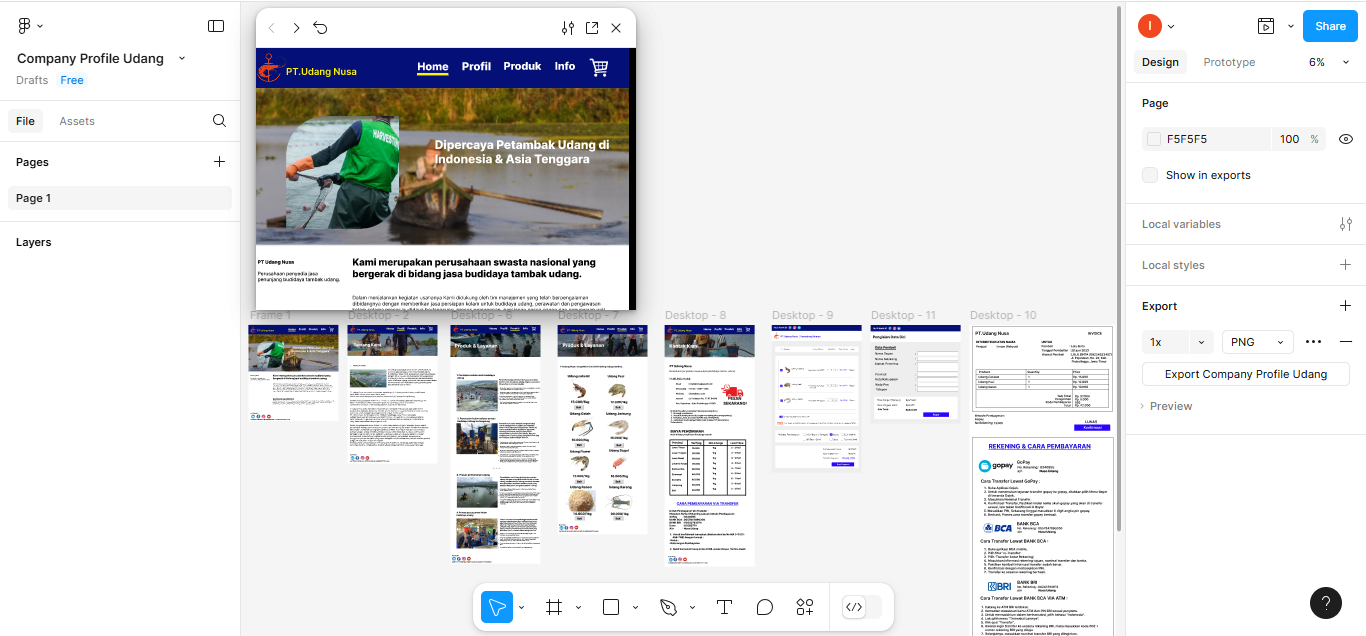The width and height of the screenshot is (1366, 636).
Task: Open the presented flow in a new tab
Action: (591, 28)
